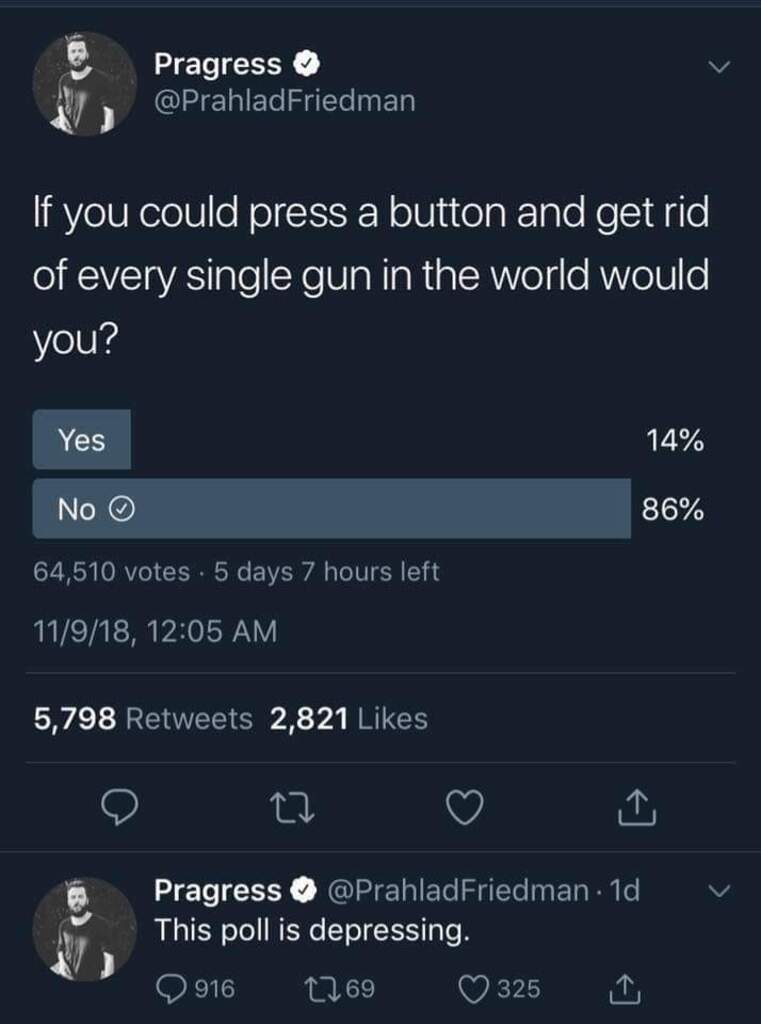The width and height of the screenshot is (761, 1024).
Task: View the 5,798 Retweets list
Action: tap(144, 718)
